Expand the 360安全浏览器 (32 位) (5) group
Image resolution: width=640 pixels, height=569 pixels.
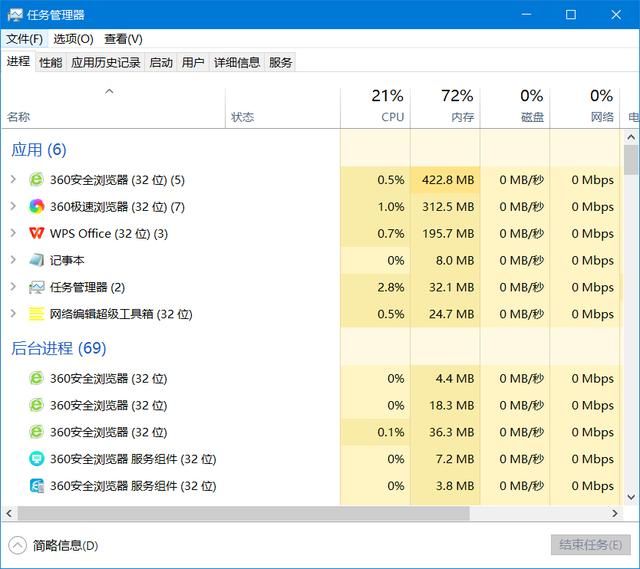pos(13,180)
